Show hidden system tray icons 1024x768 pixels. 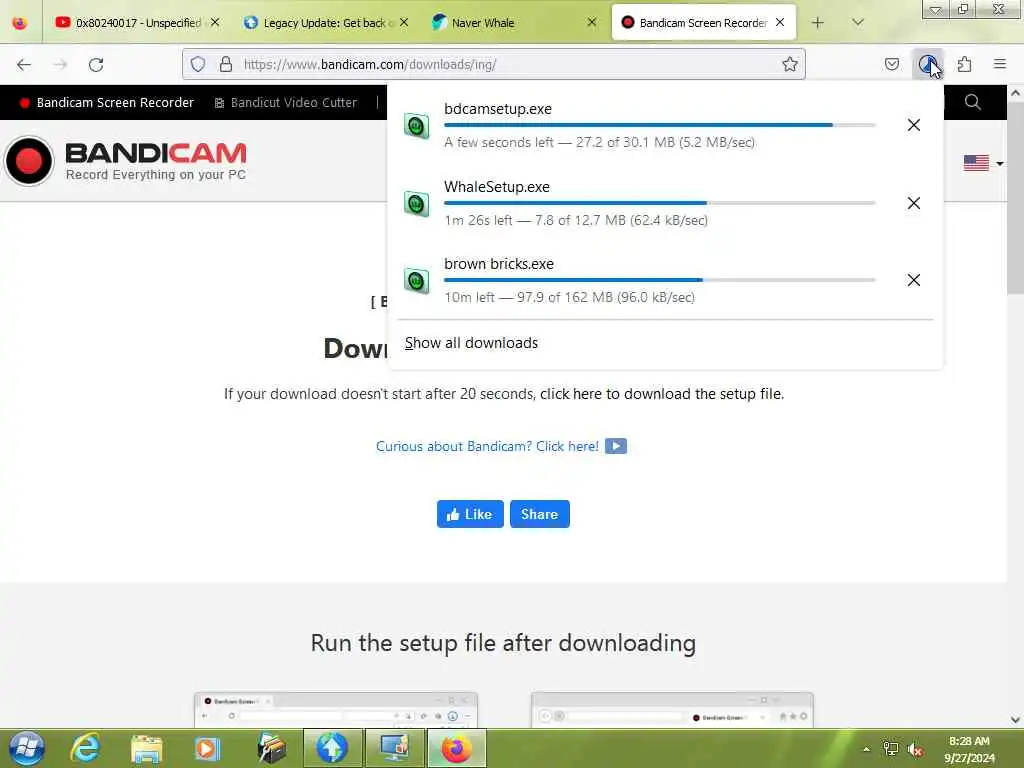[x=867, y=749]
